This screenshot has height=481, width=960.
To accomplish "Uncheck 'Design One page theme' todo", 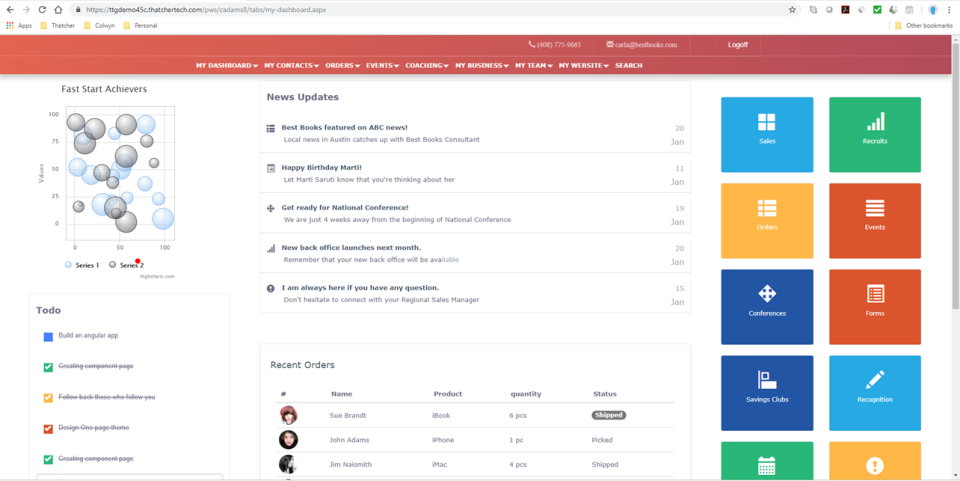I will tap(48, 429).
